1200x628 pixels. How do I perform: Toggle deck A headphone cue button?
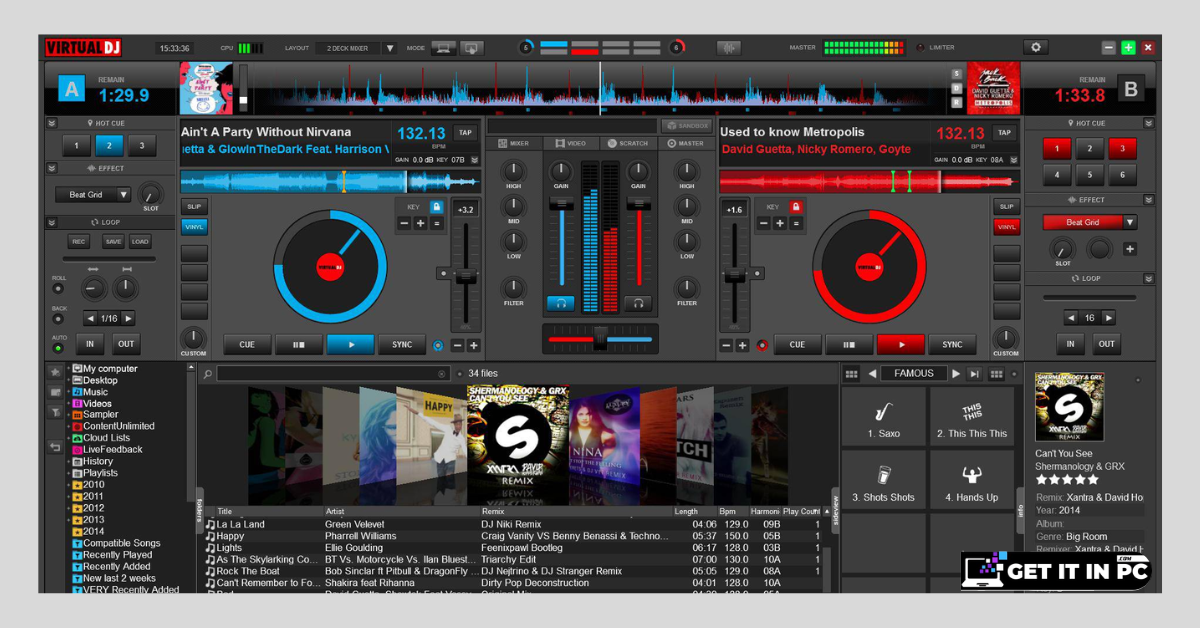tap(560, 302)
